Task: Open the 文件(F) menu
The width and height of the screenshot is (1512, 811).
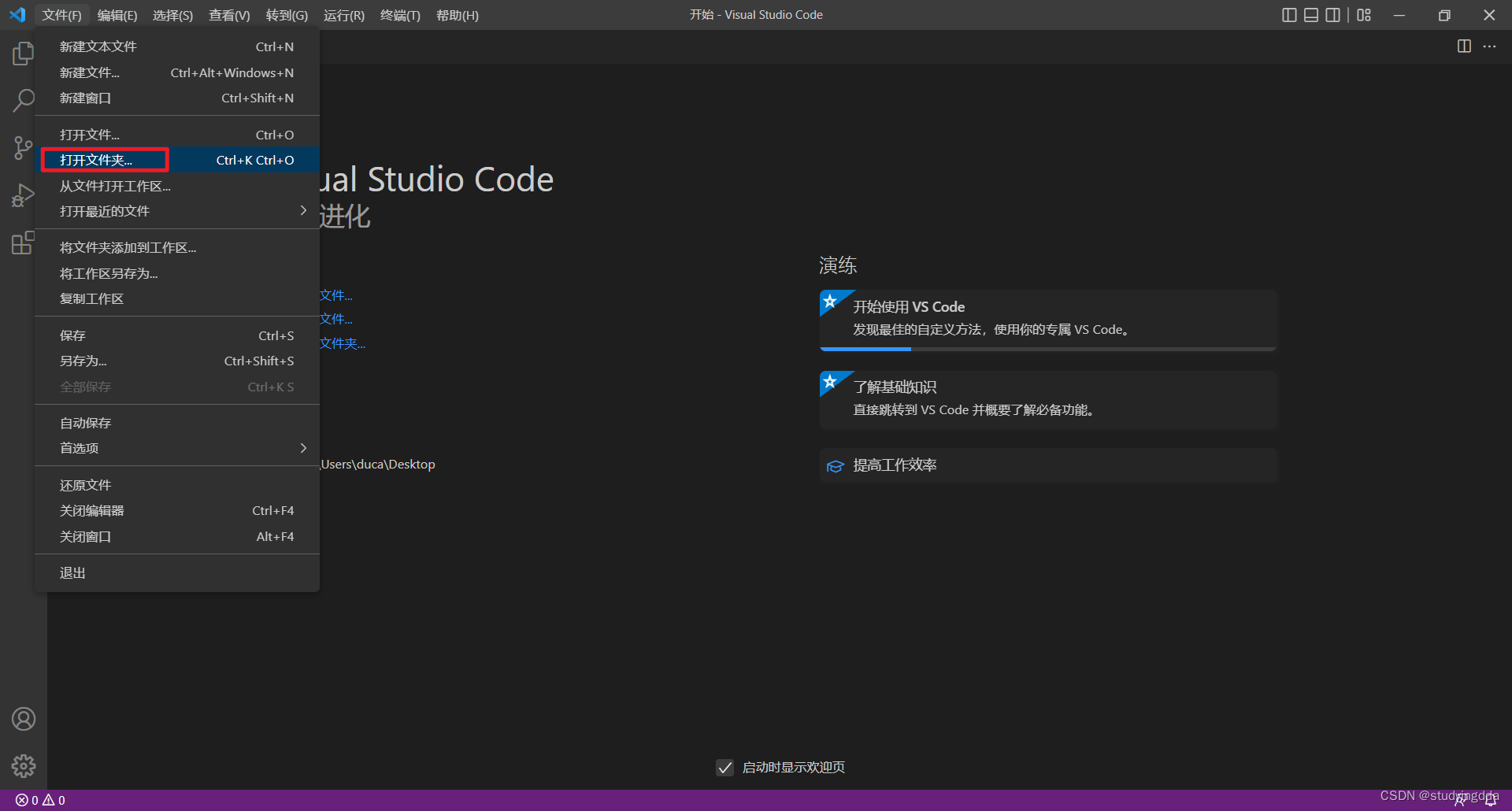Action: 61,15
